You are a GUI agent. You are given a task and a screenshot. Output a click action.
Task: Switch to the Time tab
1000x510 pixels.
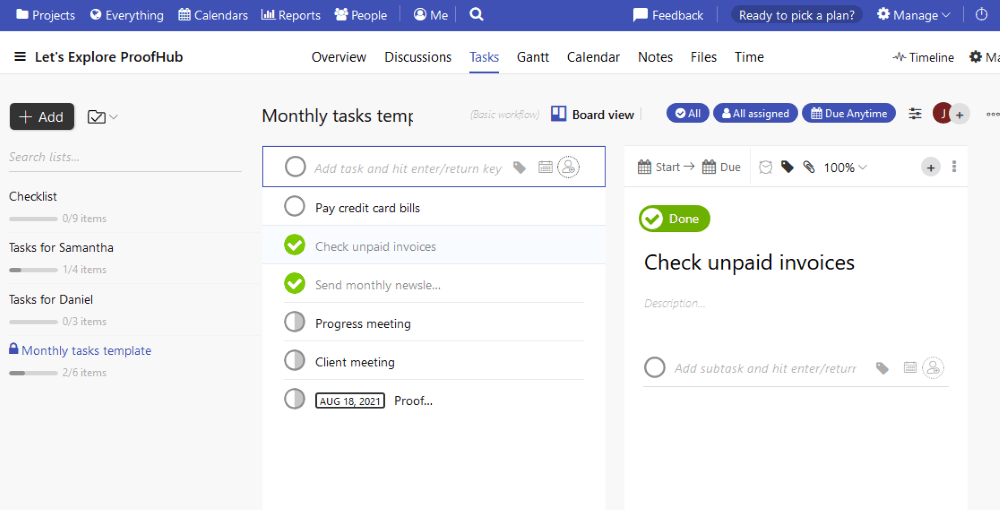(749, 57)
